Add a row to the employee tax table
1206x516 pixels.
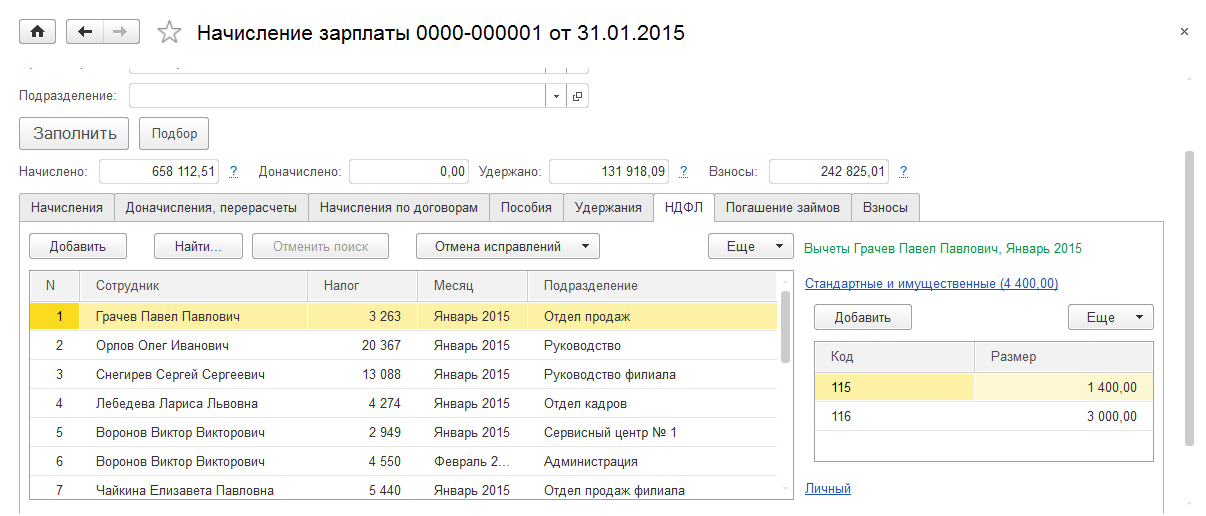point(77,246)
